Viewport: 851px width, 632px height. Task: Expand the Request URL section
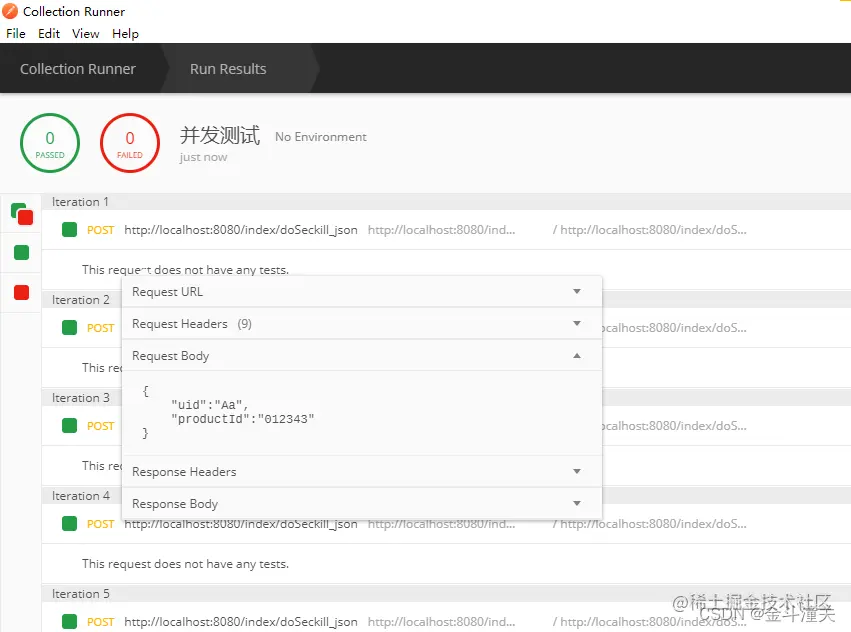click(362, 292)
